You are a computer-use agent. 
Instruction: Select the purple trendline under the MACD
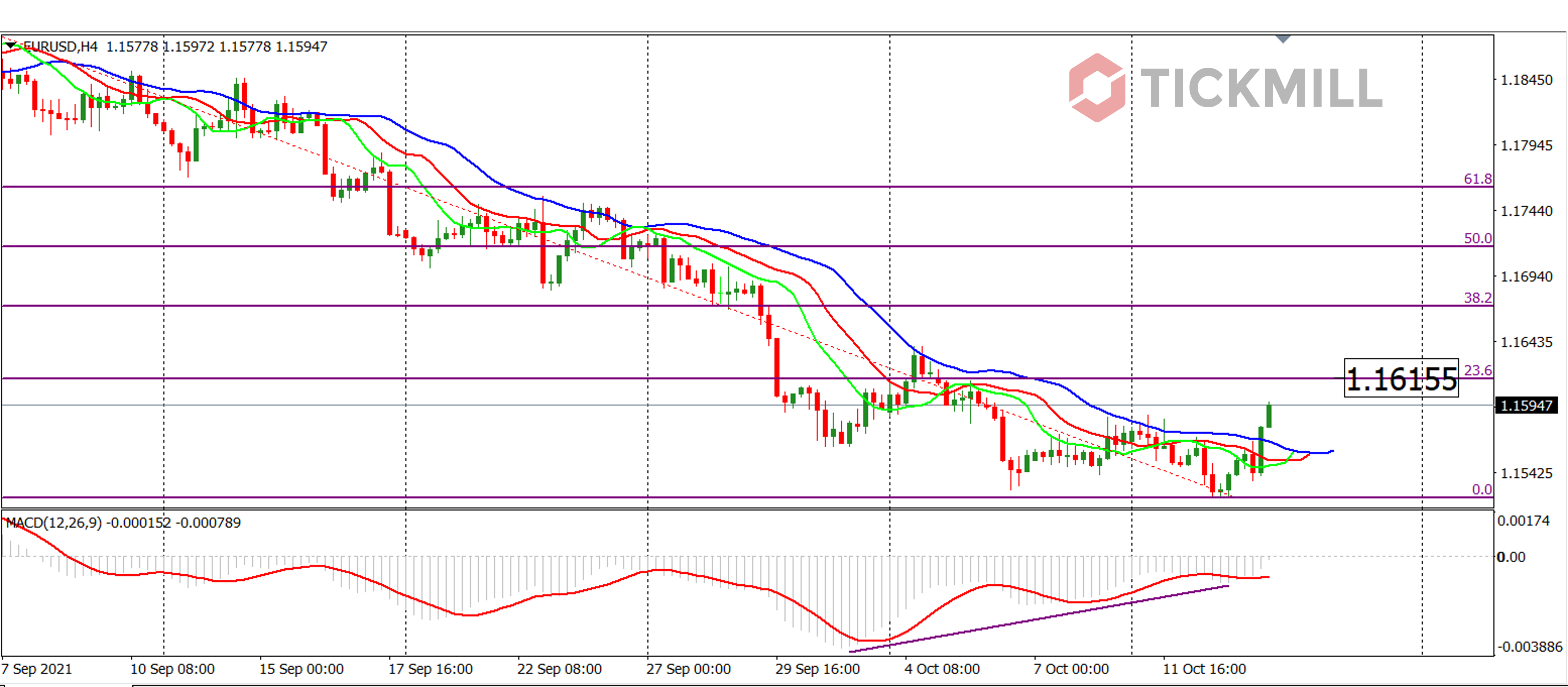[x=1038, y=619]
